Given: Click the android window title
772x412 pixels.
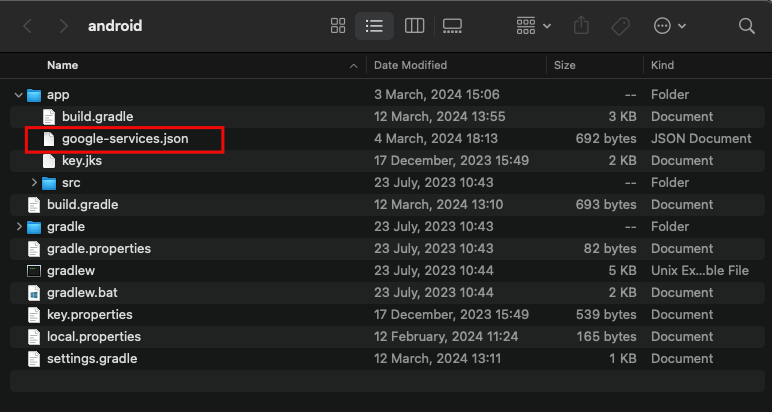Looking at the screenshot, I should (x=115, y=26).
